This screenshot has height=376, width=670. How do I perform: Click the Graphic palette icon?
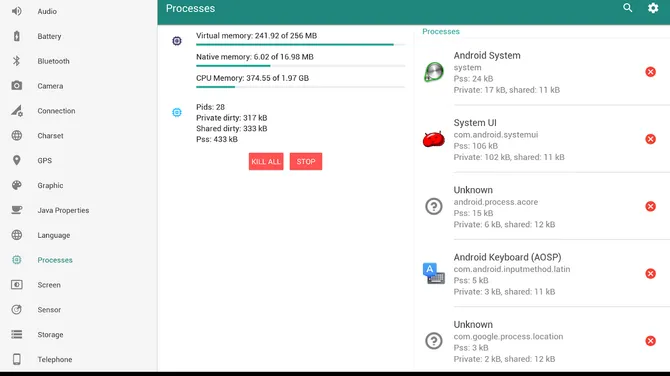pyautogui.click(x=17, y=185)
